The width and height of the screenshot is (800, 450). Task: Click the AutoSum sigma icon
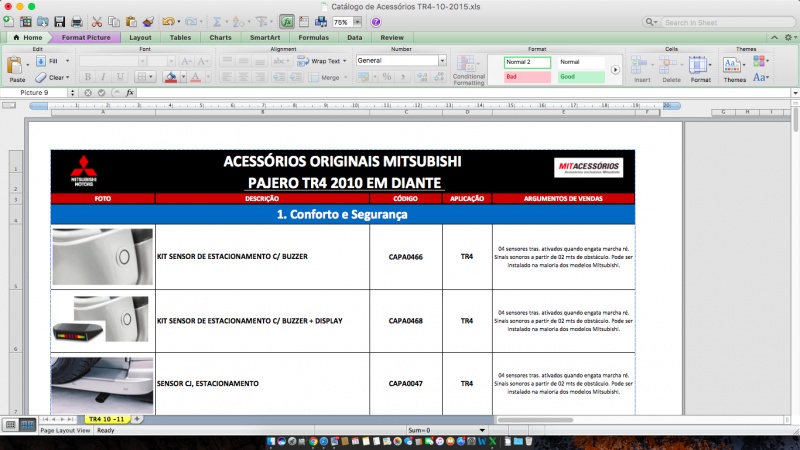click(217, 22)
